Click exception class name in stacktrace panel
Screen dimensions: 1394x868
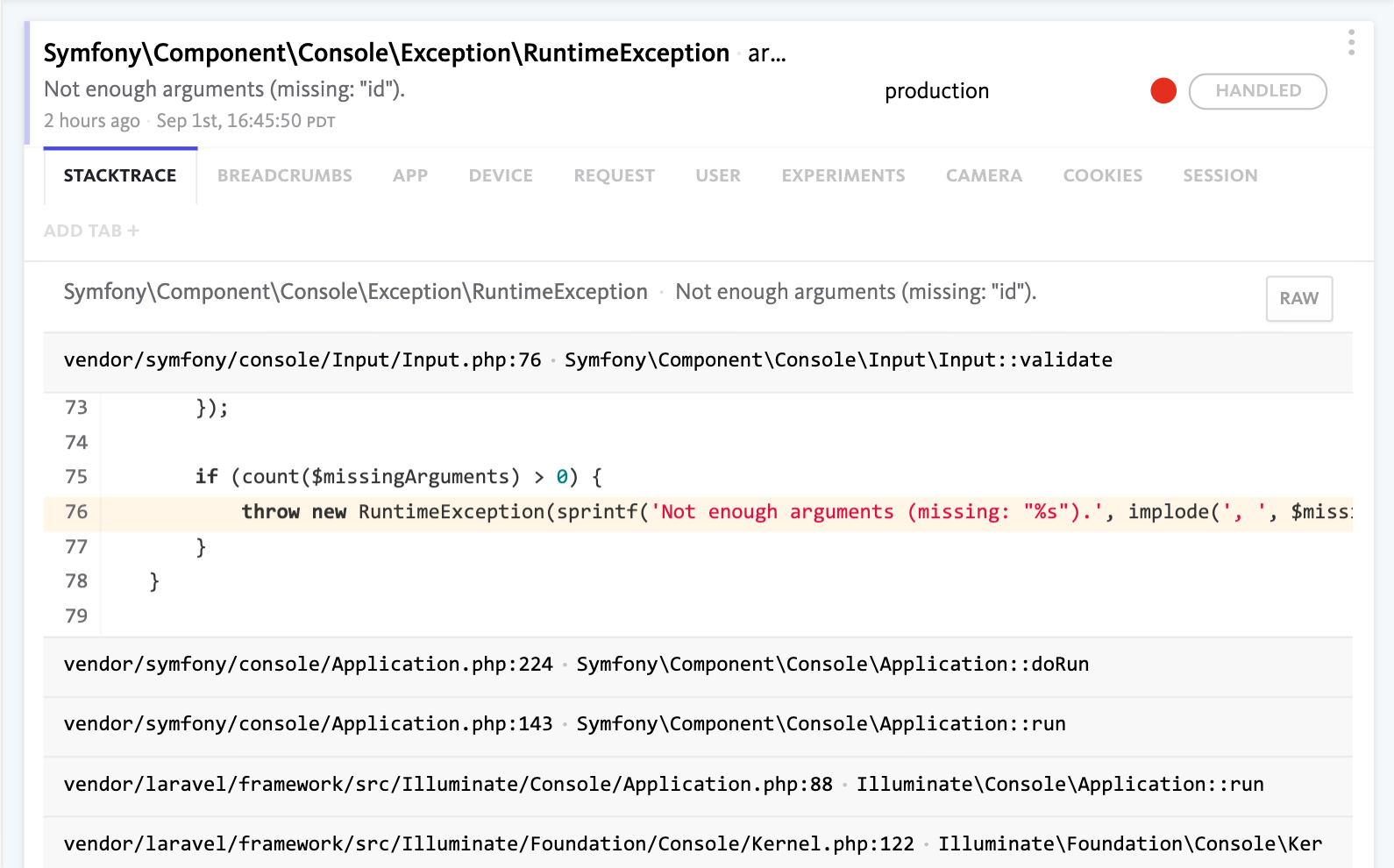[355, 292]
